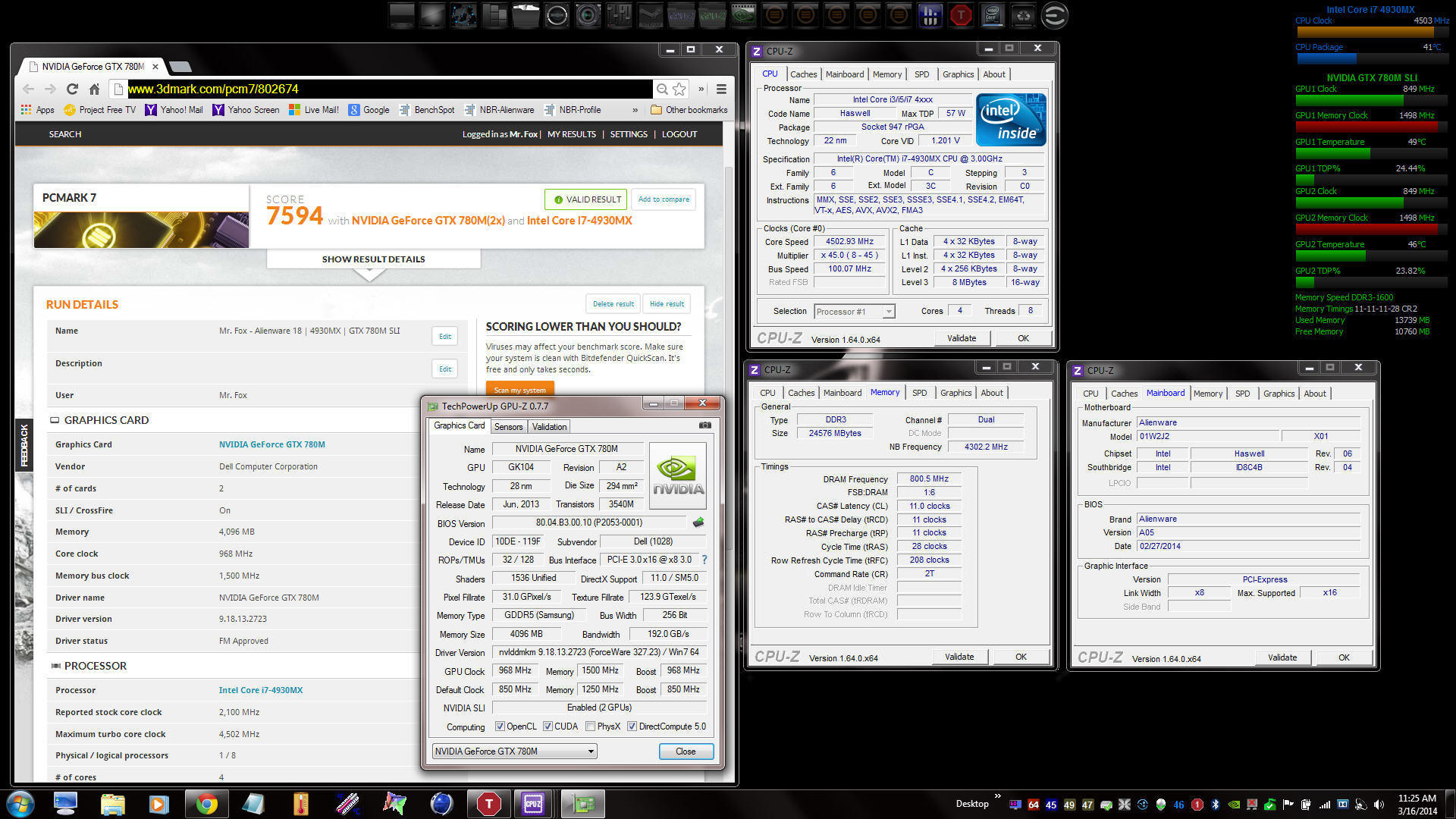This screenshot has width=1456, height=819.
Task: Open the red ThrottleStop icon in top dock
Action: [x=961, y=15]
